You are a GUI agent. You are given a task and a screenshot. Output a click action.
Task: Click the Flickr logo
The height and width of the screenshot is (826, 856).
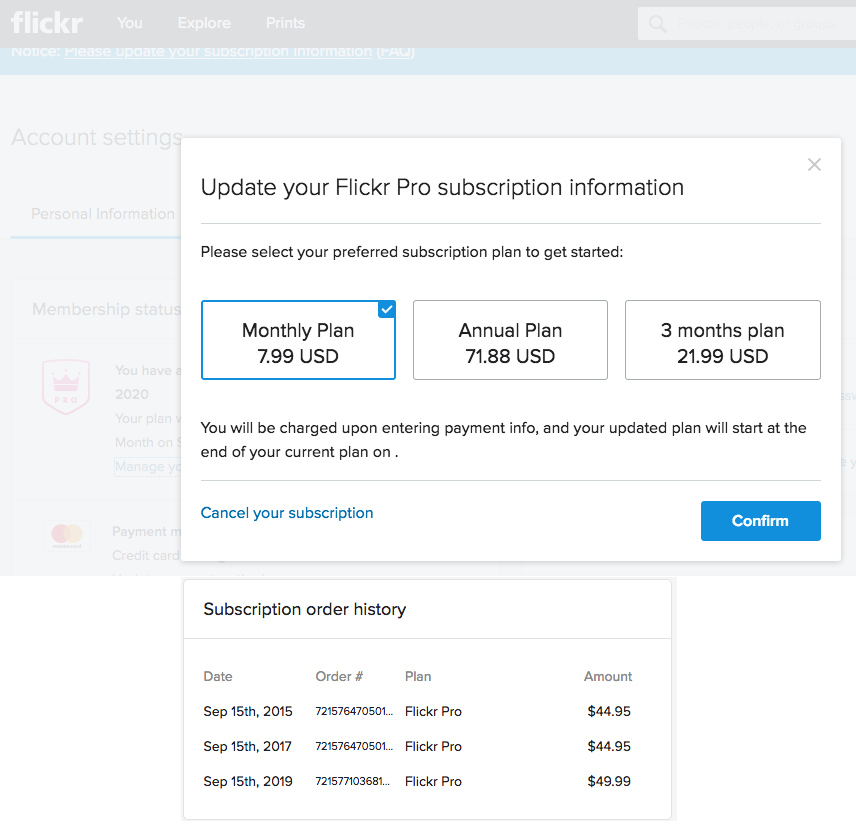click(47, 23)
